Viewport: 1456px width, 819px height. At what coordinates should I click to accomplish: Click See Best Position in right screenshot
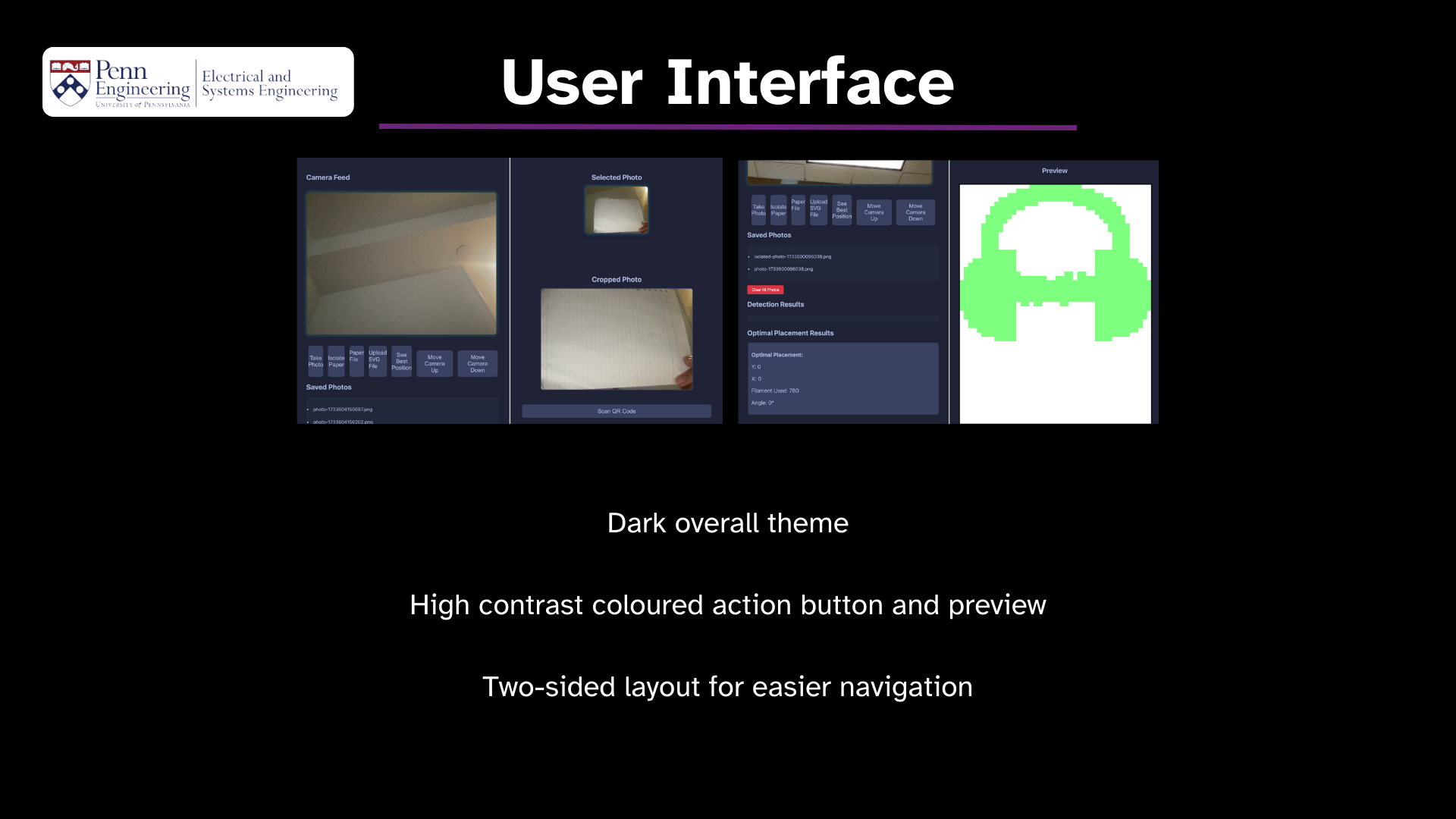coord(842,210)
